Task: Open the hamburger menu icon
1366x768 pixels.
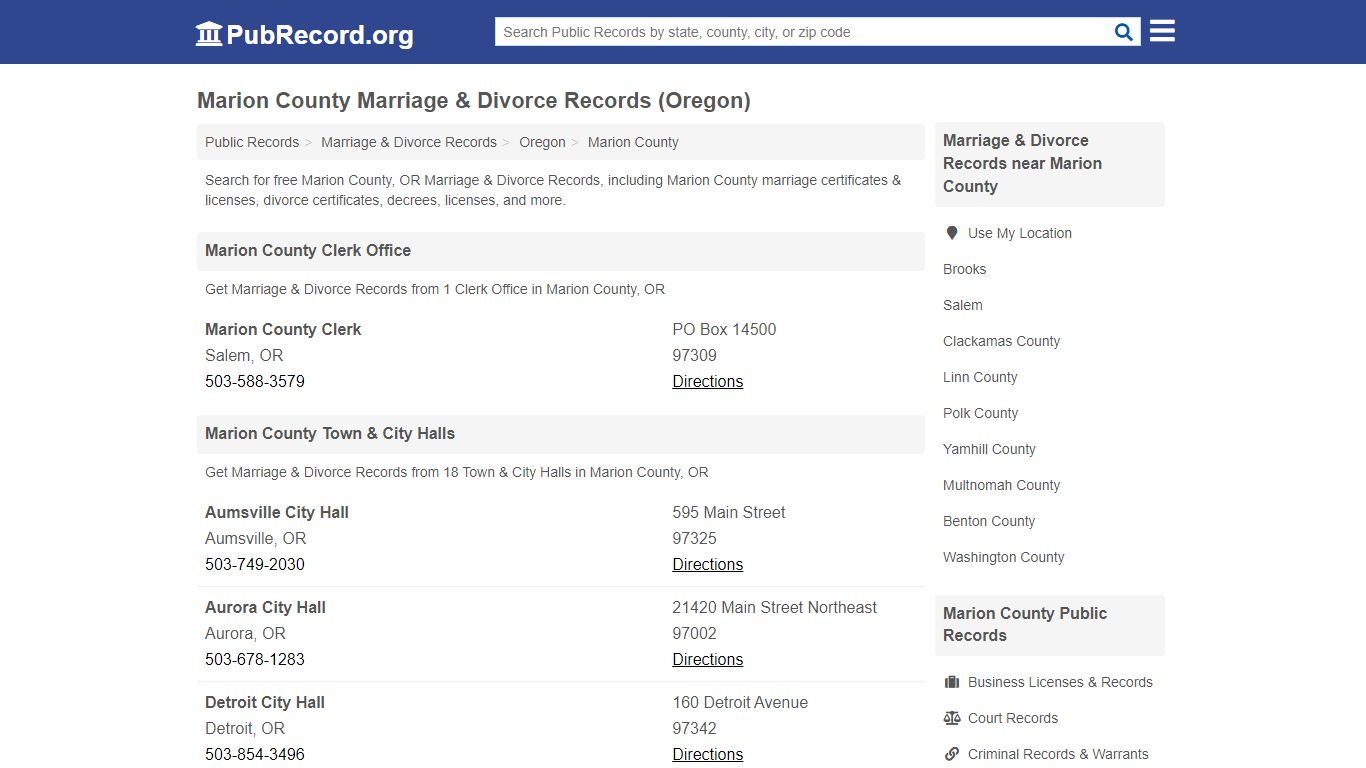Action: (x=1162, y=31)
